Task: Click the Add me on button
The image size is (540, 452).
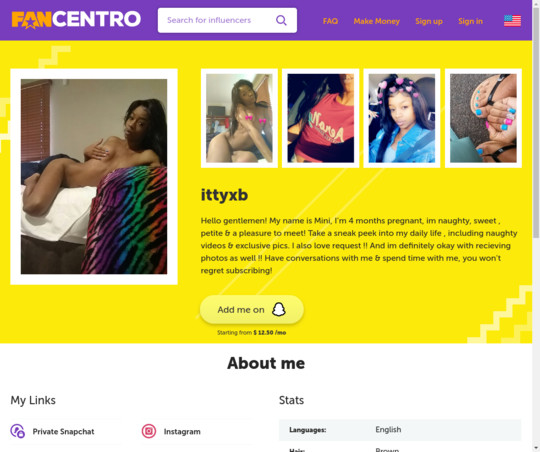Action: tap(252, 309)
